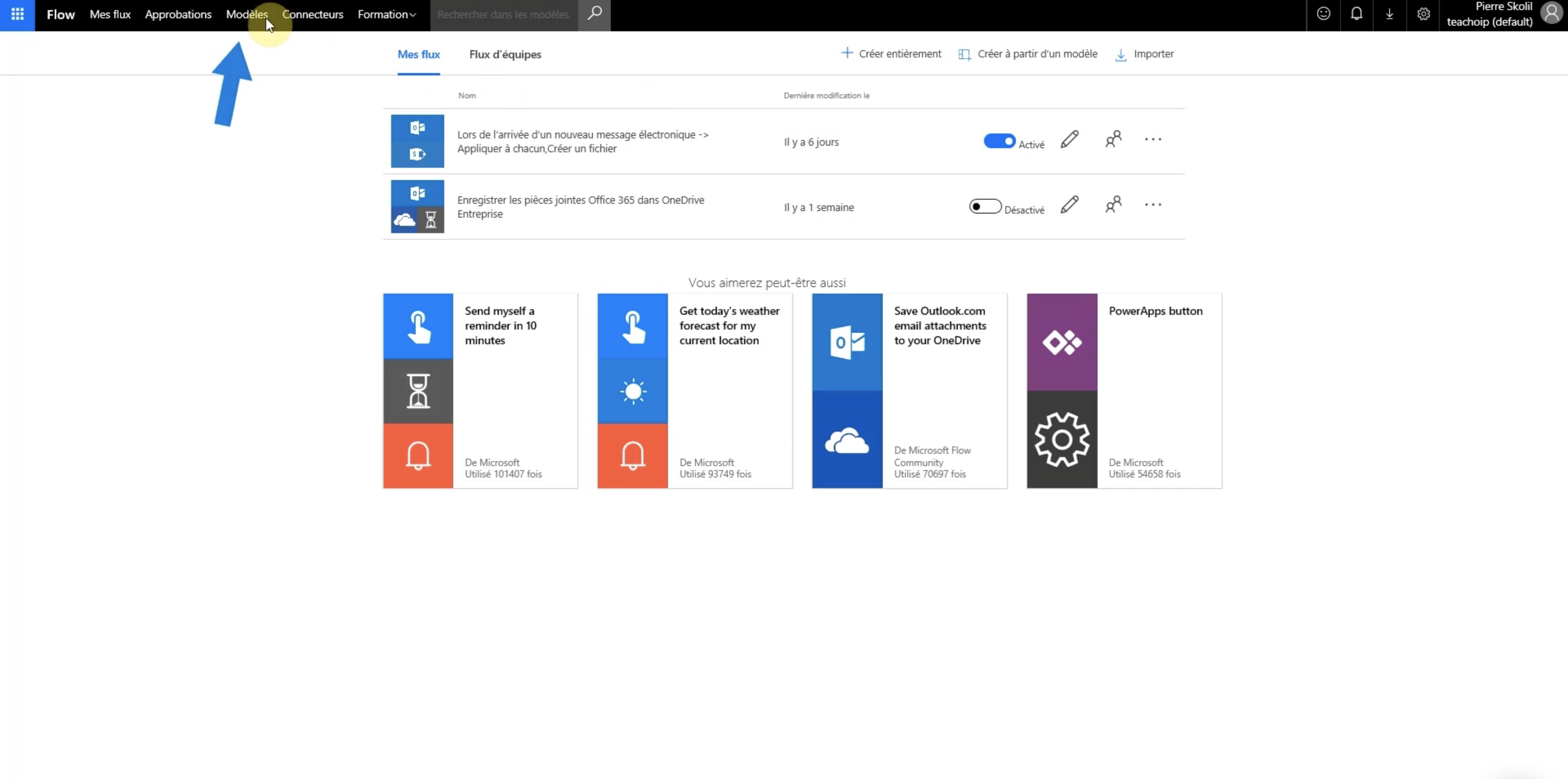Open 'Lors de l'arrivée d'un nouveau message' flow name
This screenshot has height=779, width=1568.
coord(583,141)
